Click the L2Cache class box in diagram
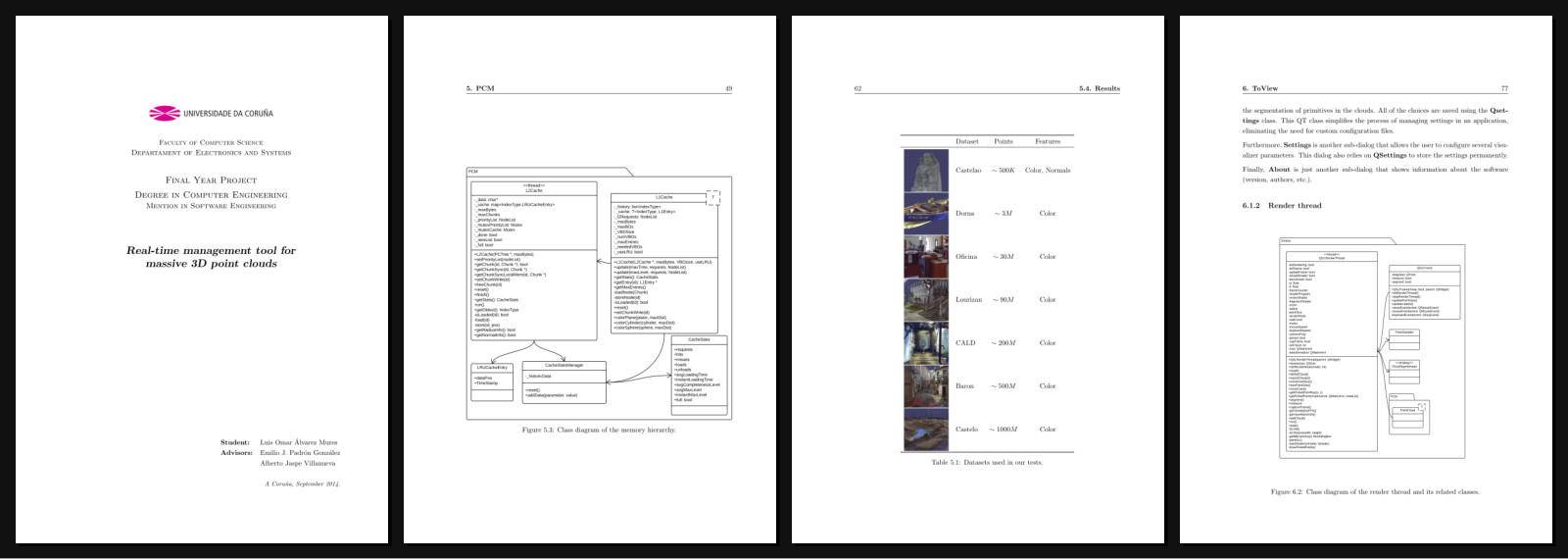This screenshot has width=1568, height=559. pyautogui.click(x=534, y=261)
